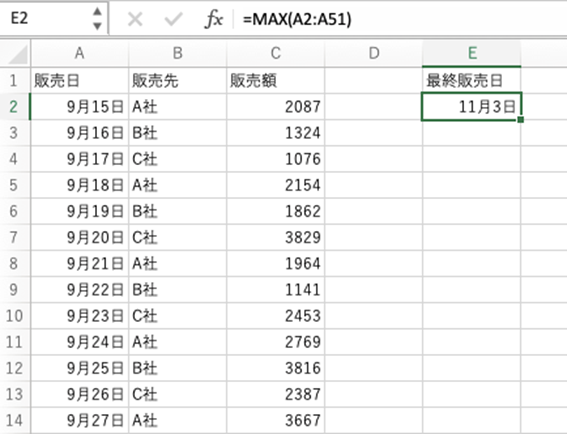Confirm the formula with the checkmark icon
567x434 pixels.
point(173,19)
